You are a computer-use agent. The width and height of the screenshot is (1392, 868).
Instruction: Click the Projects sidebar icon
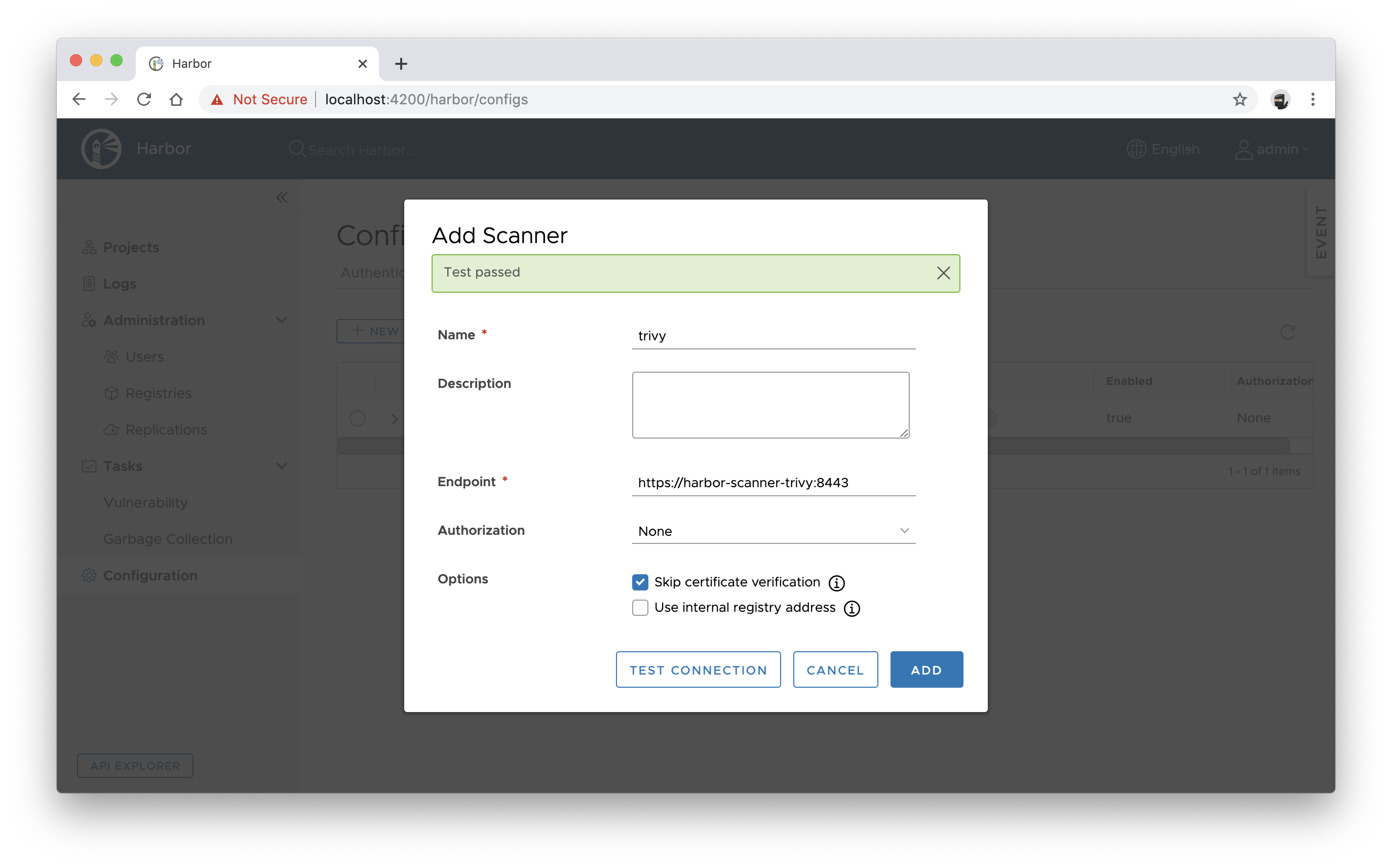coord(89,246)
